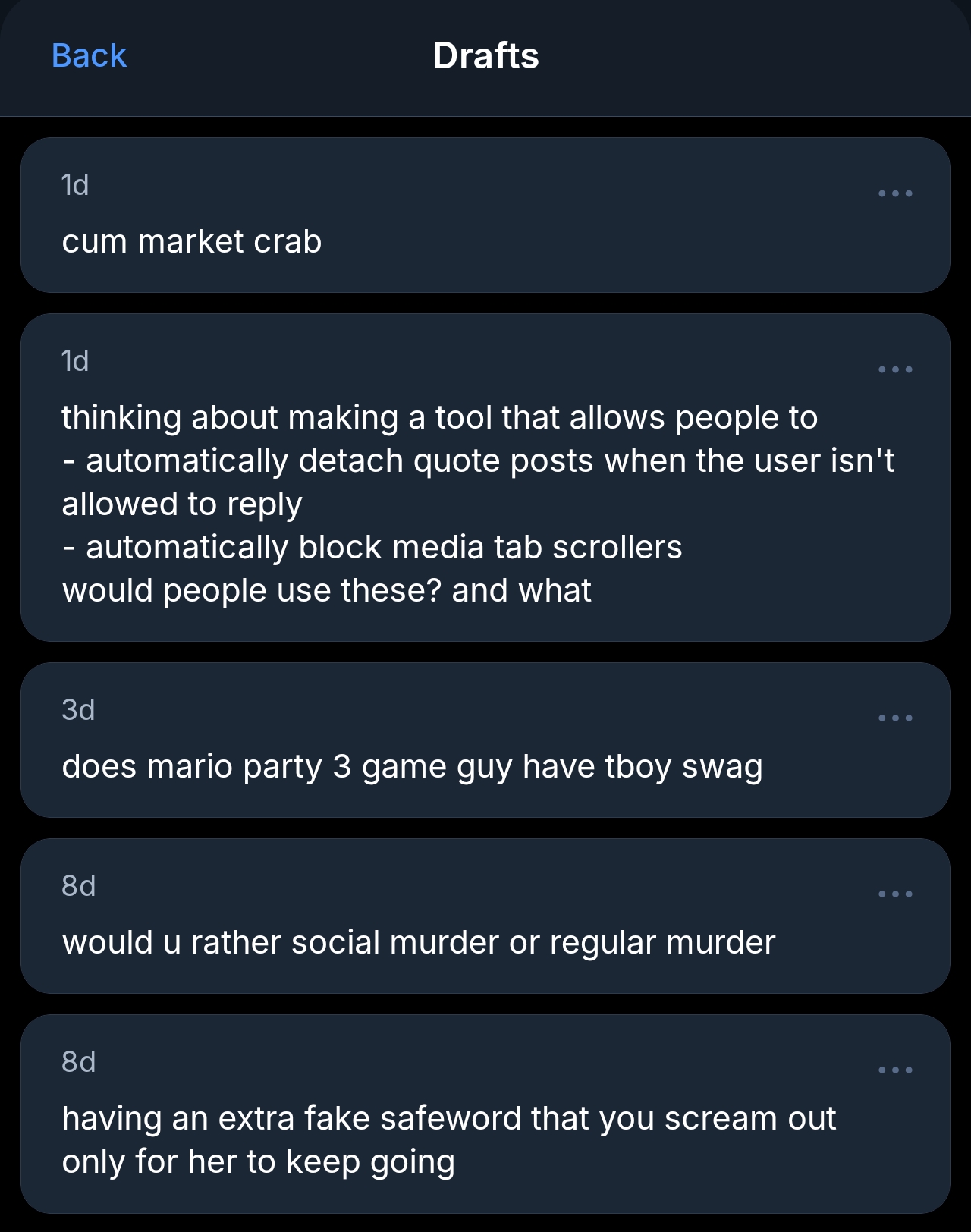The width and height of the screenshot is (971, 1232).
Task: Open ellipsis menu on the fake safeword draft
Action: coord(895,1070)
